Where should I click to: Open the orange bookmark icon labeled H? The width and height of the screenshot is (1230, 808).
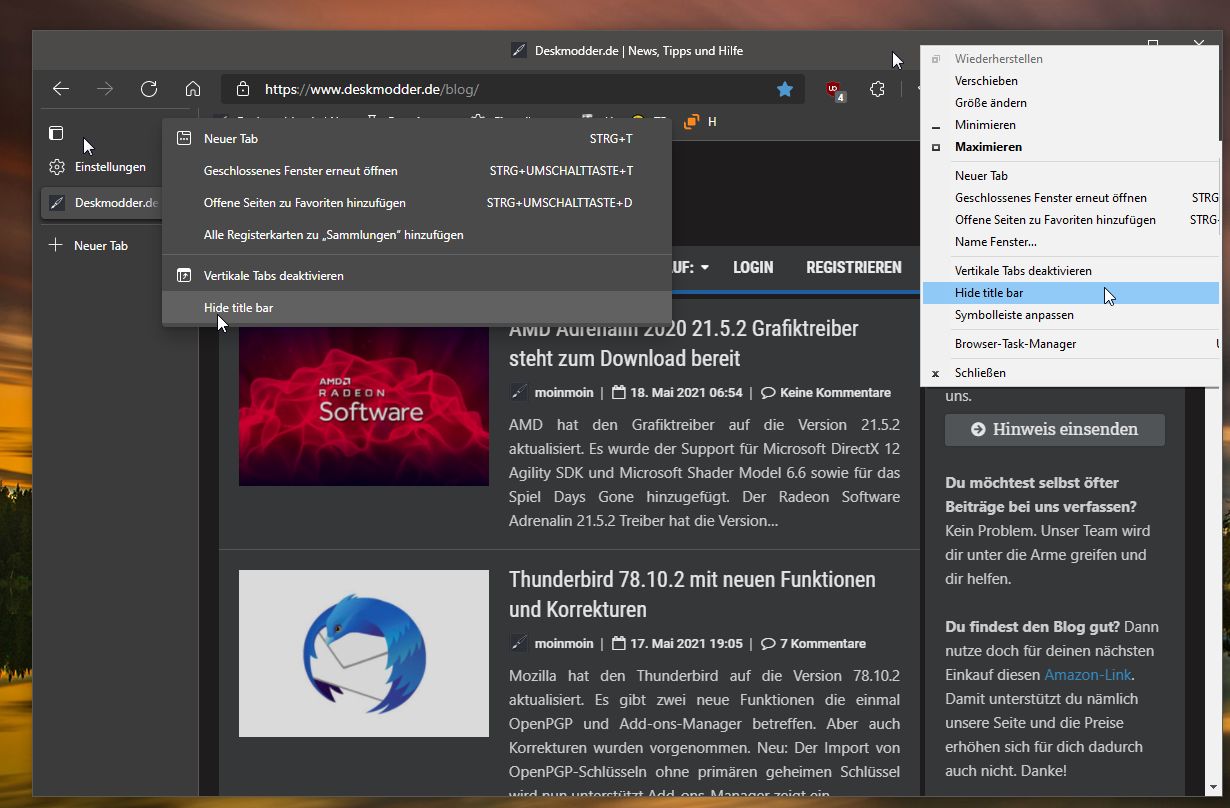coord(691,122)
